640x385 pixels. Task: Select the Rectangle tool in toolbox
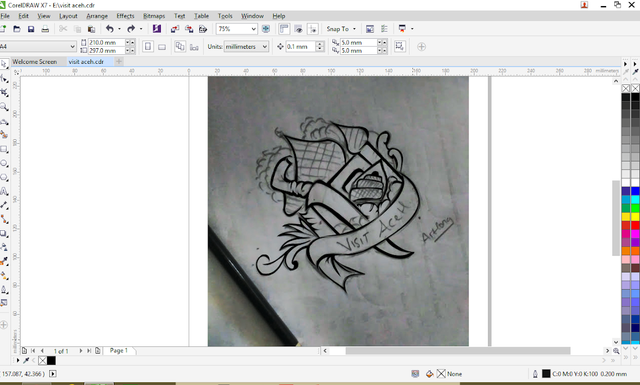[4, 149]
